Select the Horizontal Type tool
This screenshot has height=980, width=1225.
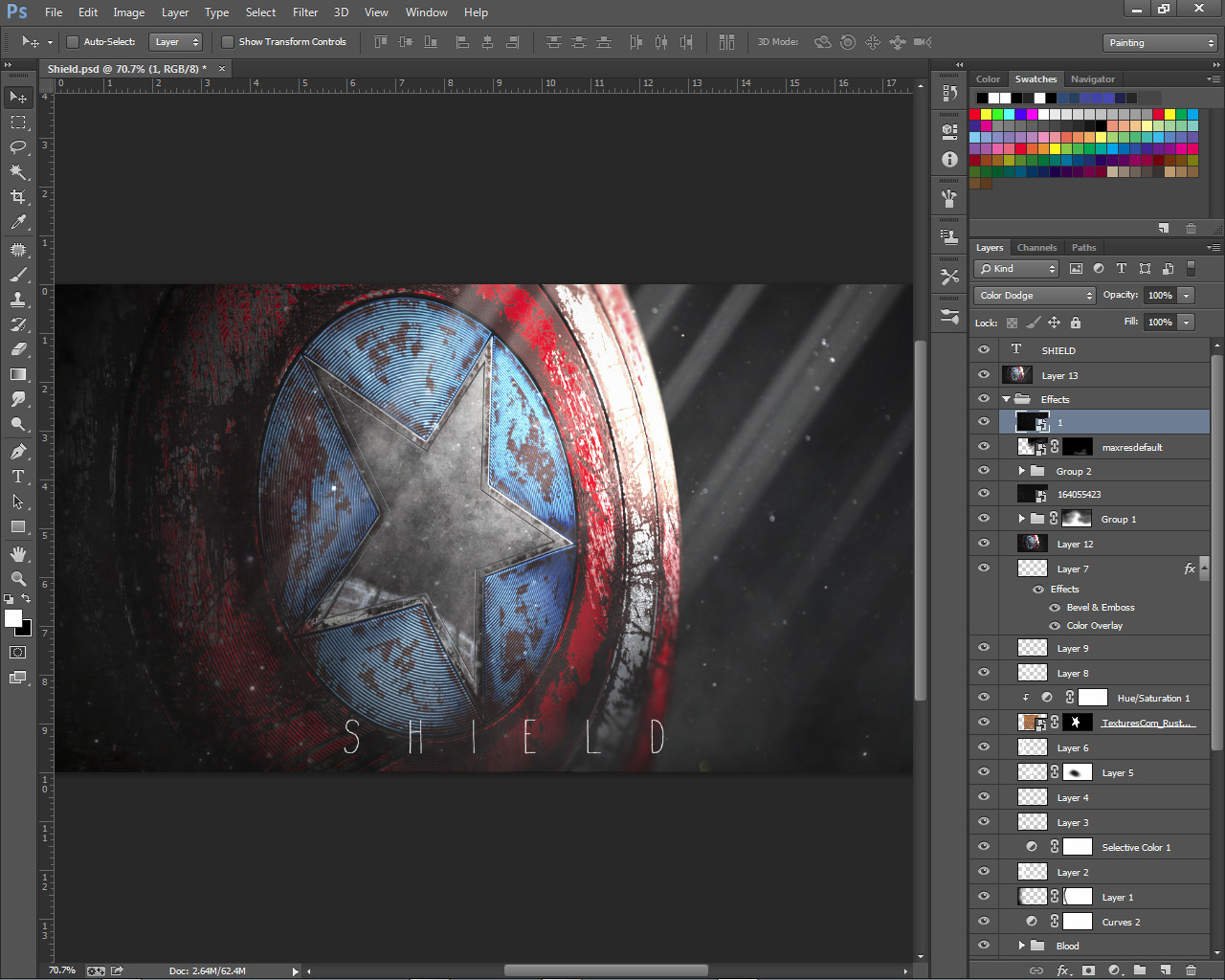coord(18,477)
